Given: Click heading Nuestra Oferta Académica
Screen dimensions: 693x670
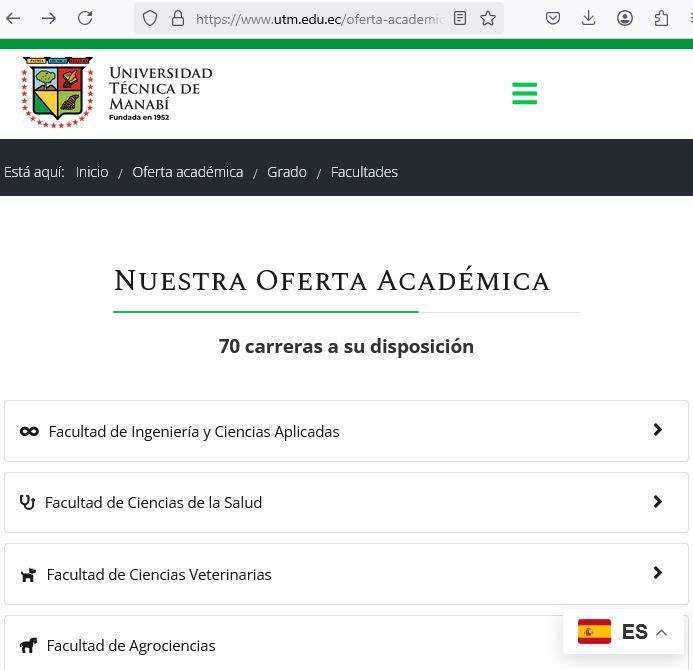Looking at the screenshot, I should tap(332, 280).
